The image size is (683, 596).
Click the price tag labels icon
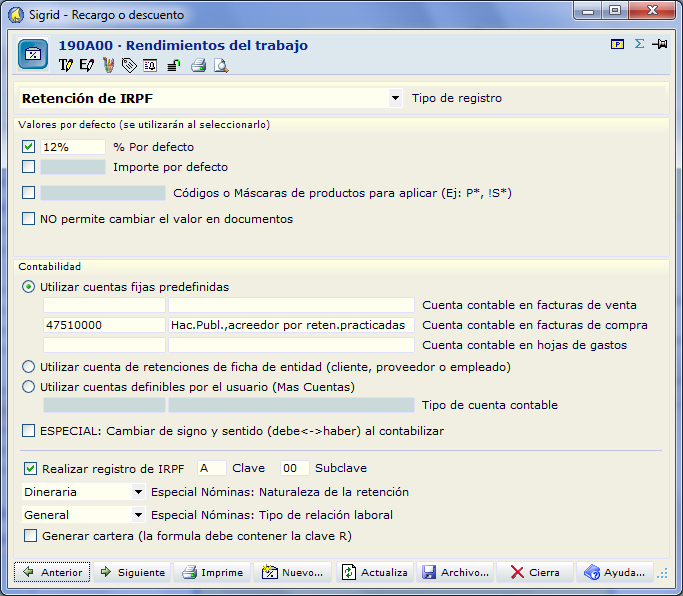tap(129, 65)
